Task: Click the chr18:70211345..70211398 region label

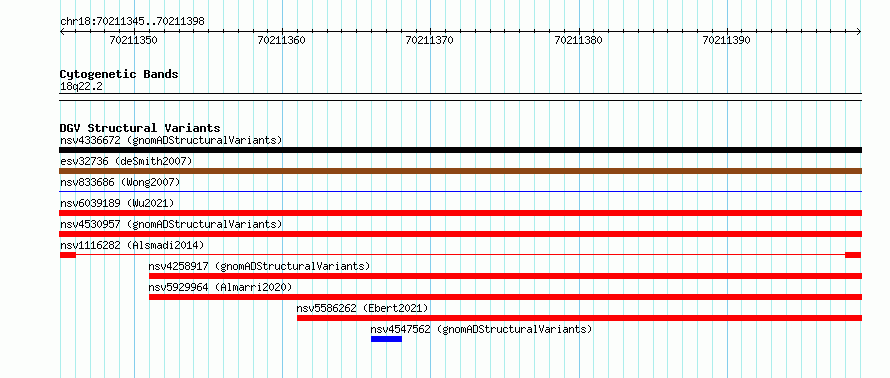Action: tap(132, 22)
